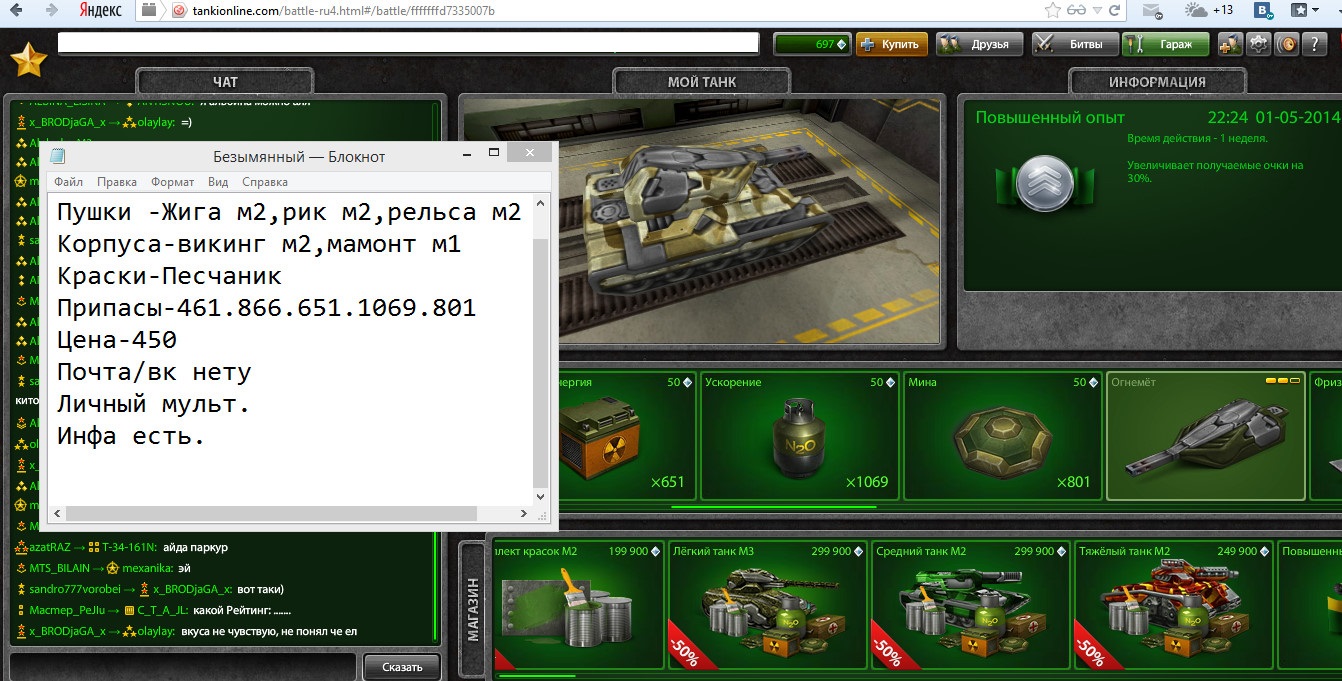Open the help question mark icon
The width and height of the screenshot is (1342, 681).
point(1314,44)
